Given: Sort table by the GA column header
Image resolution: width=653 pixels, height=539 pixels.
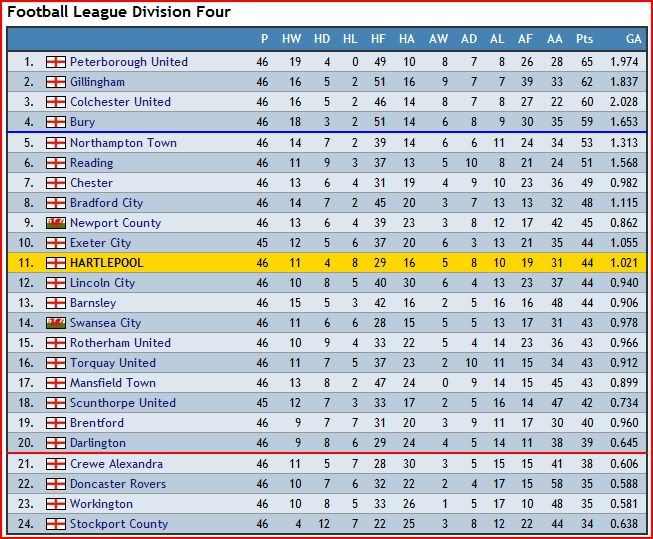Looking at the screenshot, I should pos(633,39).
